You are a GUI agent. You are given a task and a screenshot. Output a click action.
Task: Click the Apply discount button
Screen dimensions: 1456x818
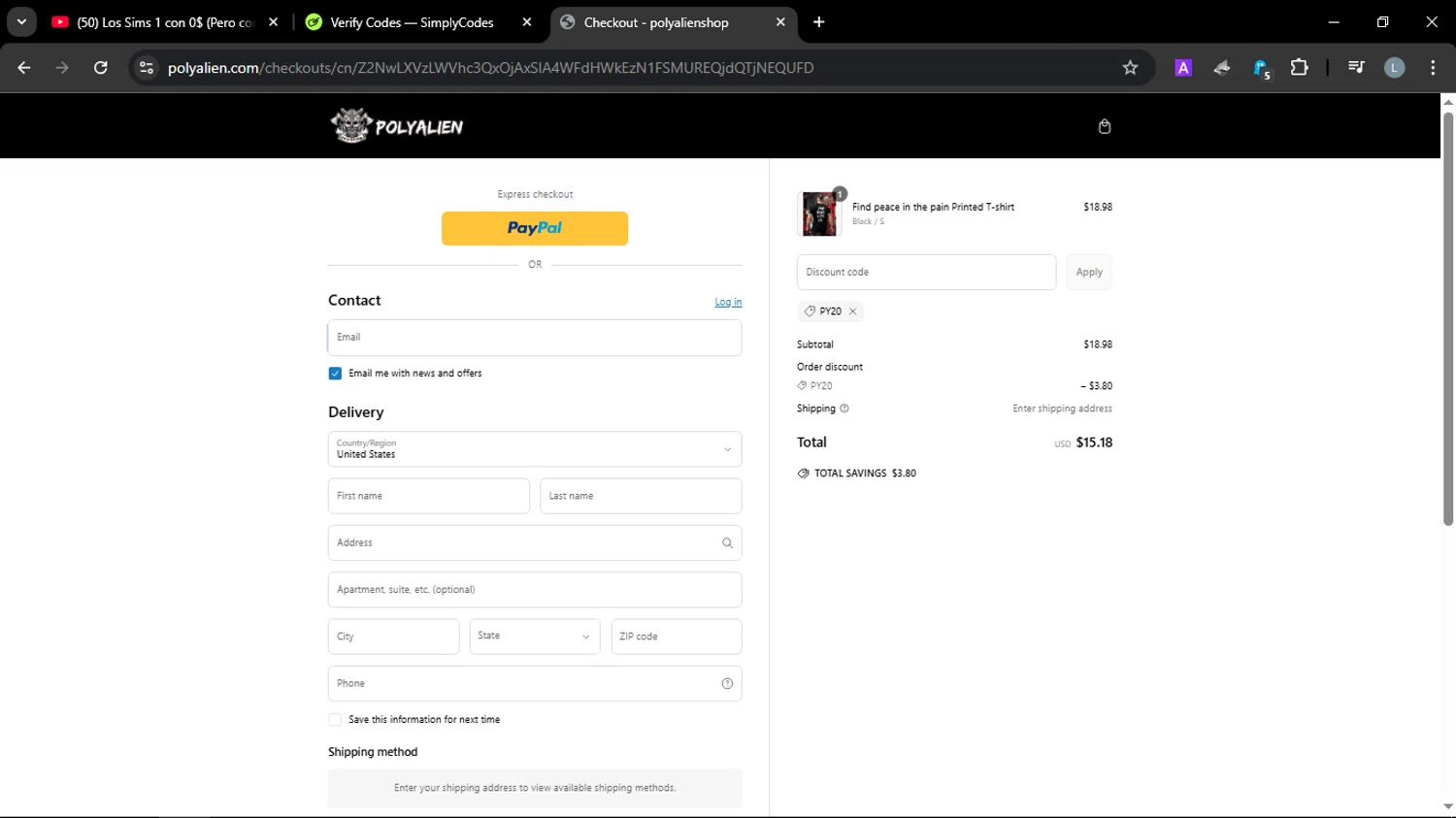[x=1089, y=273]
